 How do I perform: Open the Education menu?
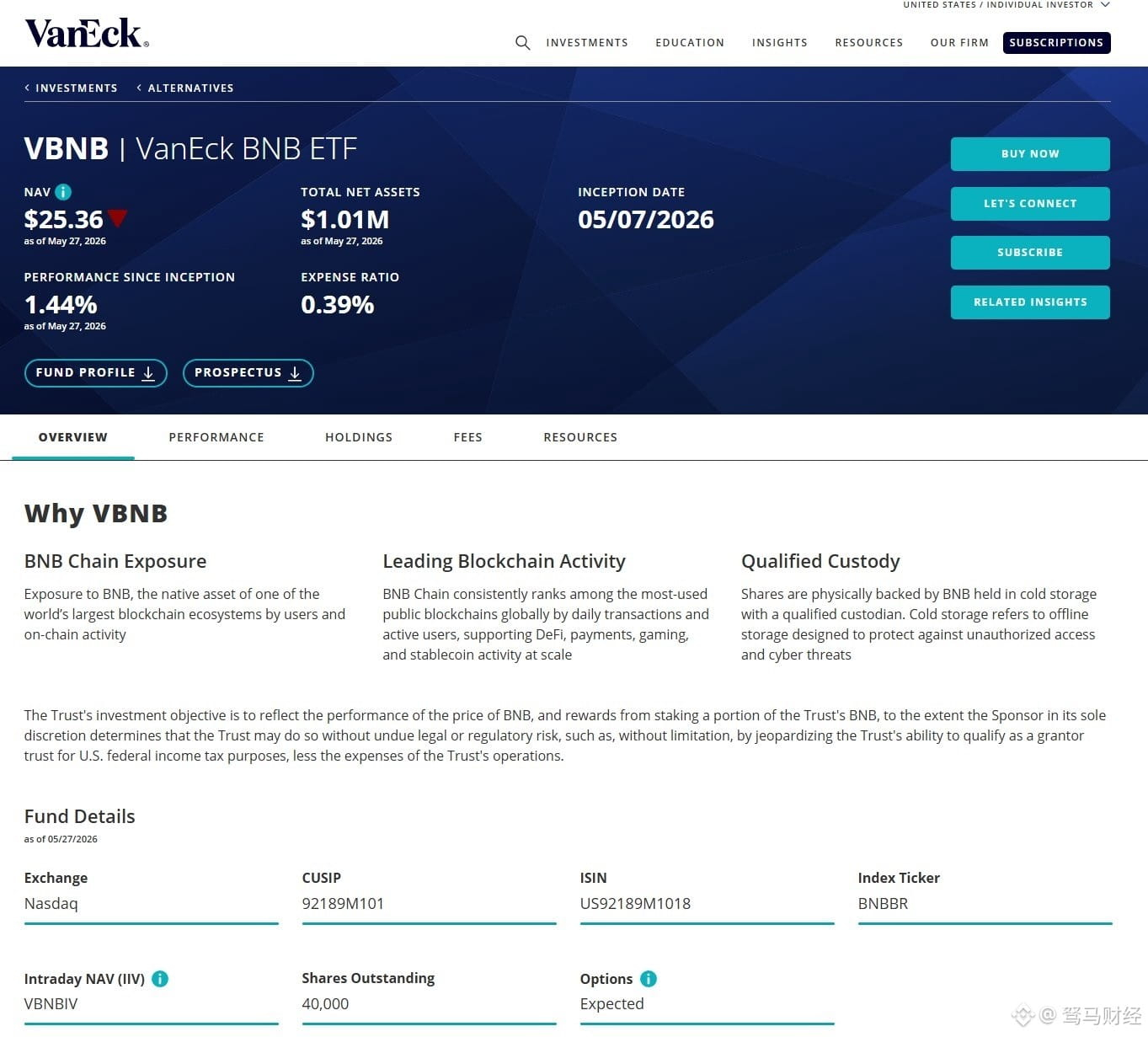tap(690, 43)
